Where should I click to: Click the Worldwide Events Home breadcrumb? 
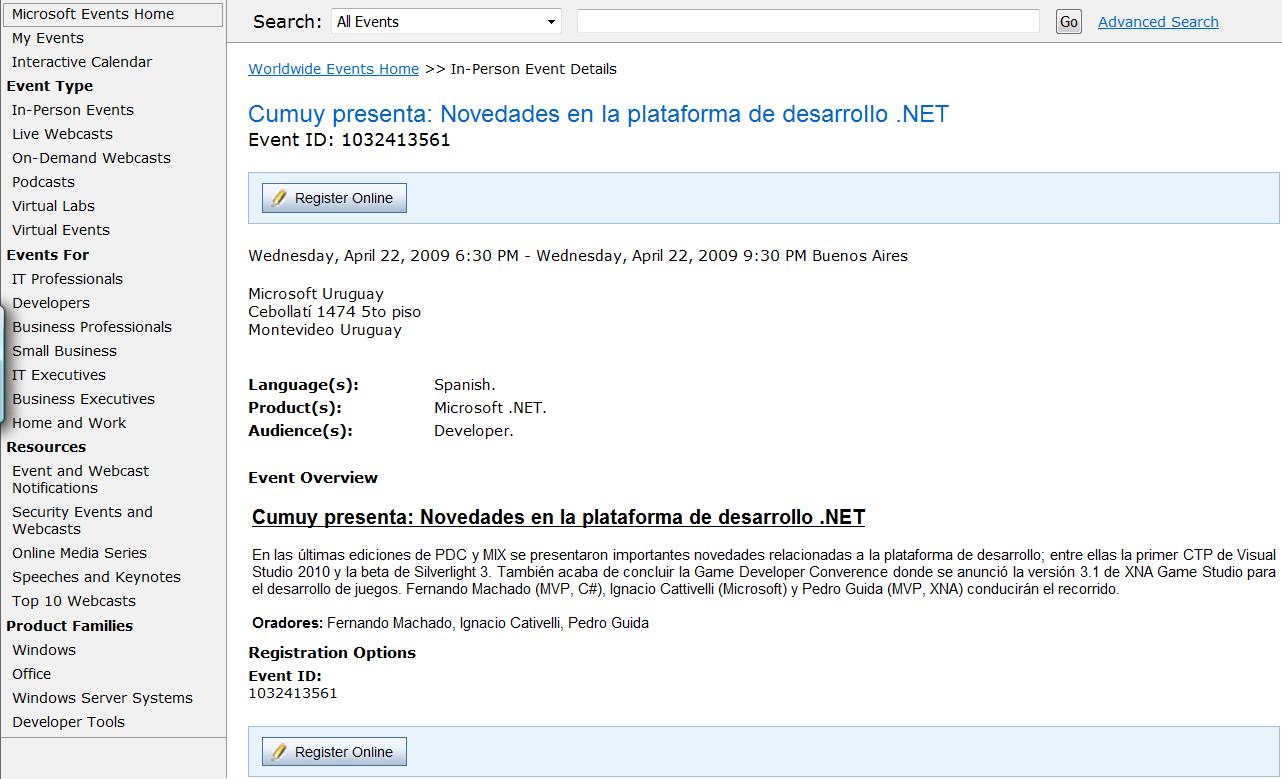click(x=333, y=69)
